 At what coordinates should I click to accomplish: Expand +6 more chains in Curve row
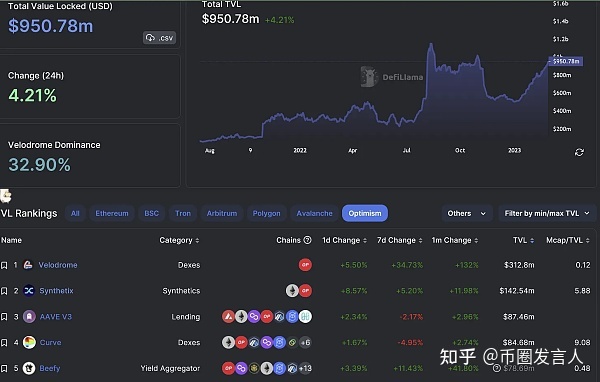[x=305, y=343]
